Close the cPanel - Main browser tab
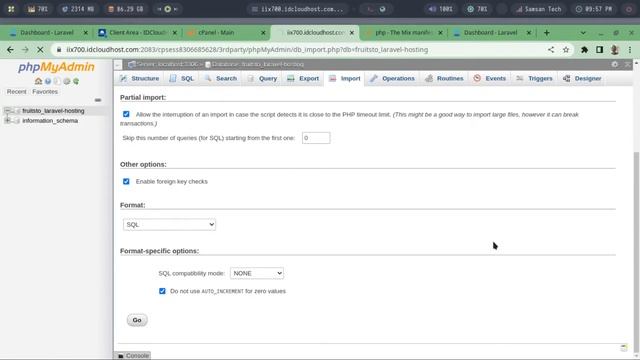The image size is (640, 360). pyautogui.click(x=263, y=33)
